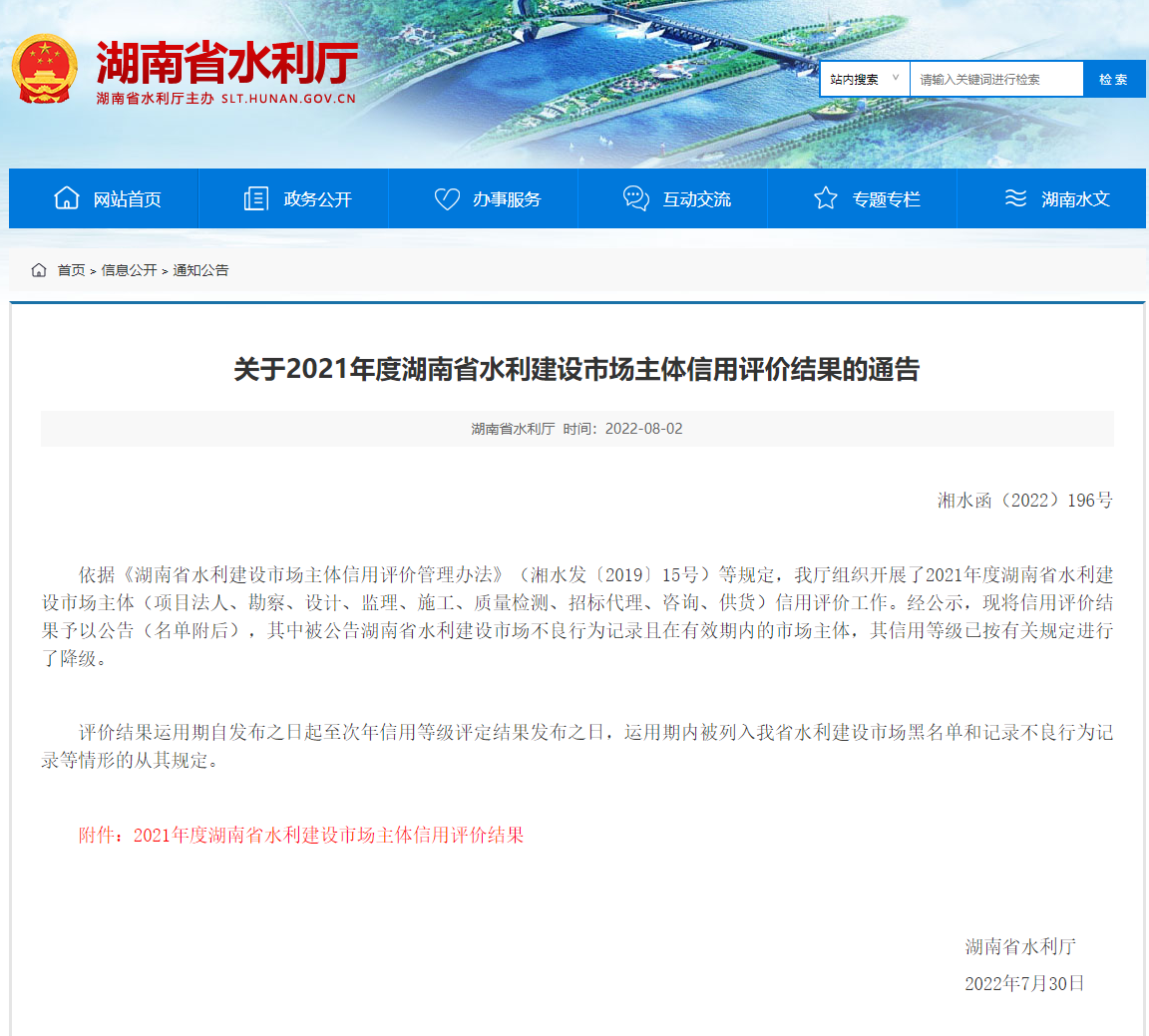1149x1036 pixels.
Task: Click the 通知公告 breadcrumb link
Action: (x=200, y=270)
